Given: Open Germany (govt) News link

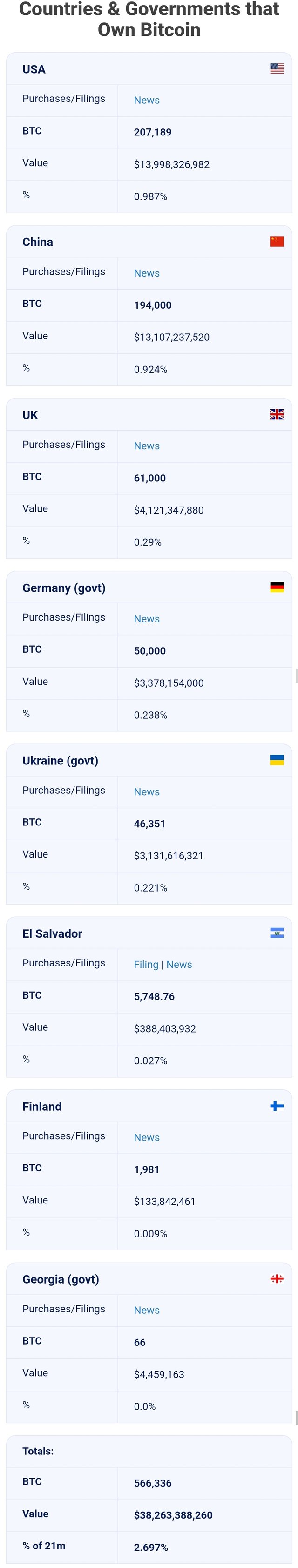Looking at the screenshot, I should pyautogui.click(x=147, y=619).
